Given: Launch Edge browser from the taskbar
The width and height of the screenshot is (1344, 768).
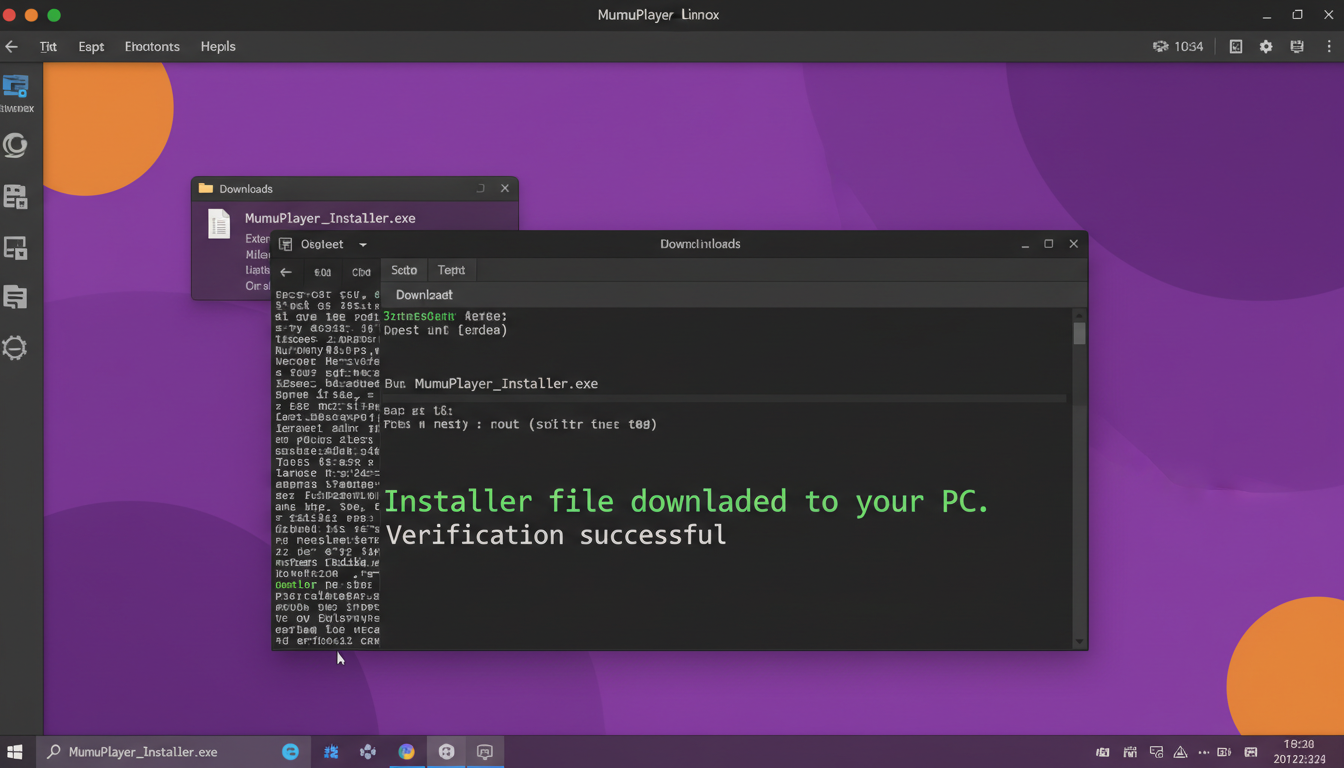Looking at the screenshot, I should point(290,752).
